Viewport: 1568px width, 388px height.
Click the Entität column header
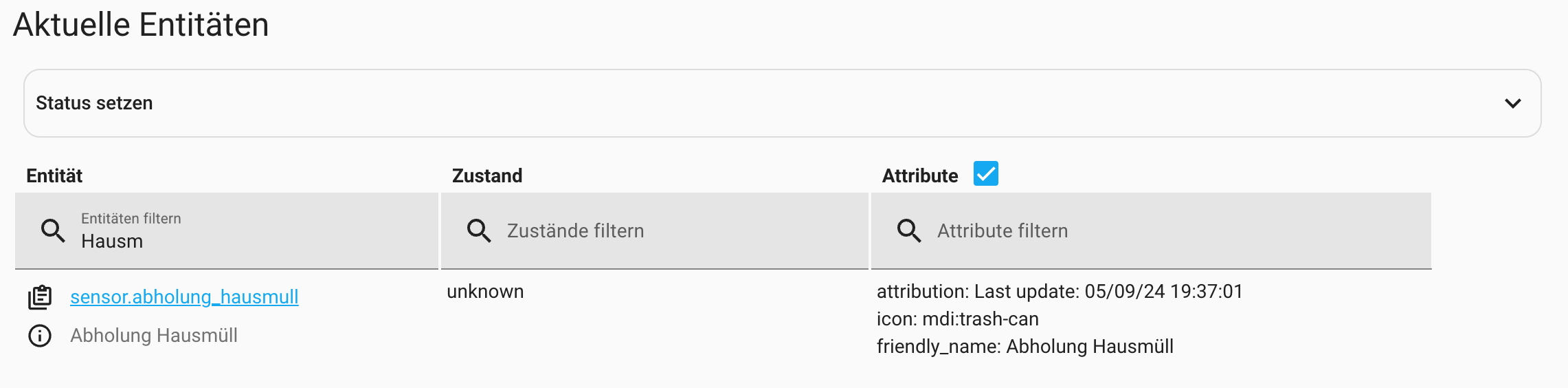pyautogui.click(x=54, y=176)
